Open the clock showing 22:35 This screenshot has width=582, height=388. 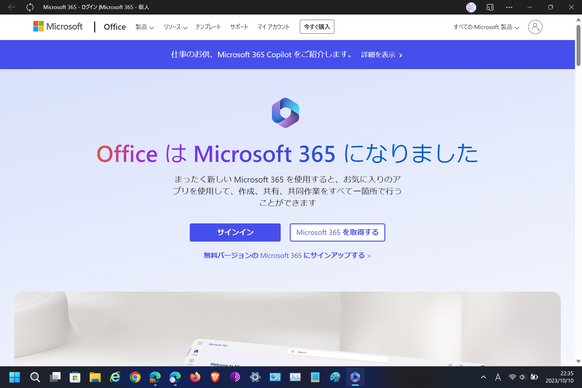(560, 377)
